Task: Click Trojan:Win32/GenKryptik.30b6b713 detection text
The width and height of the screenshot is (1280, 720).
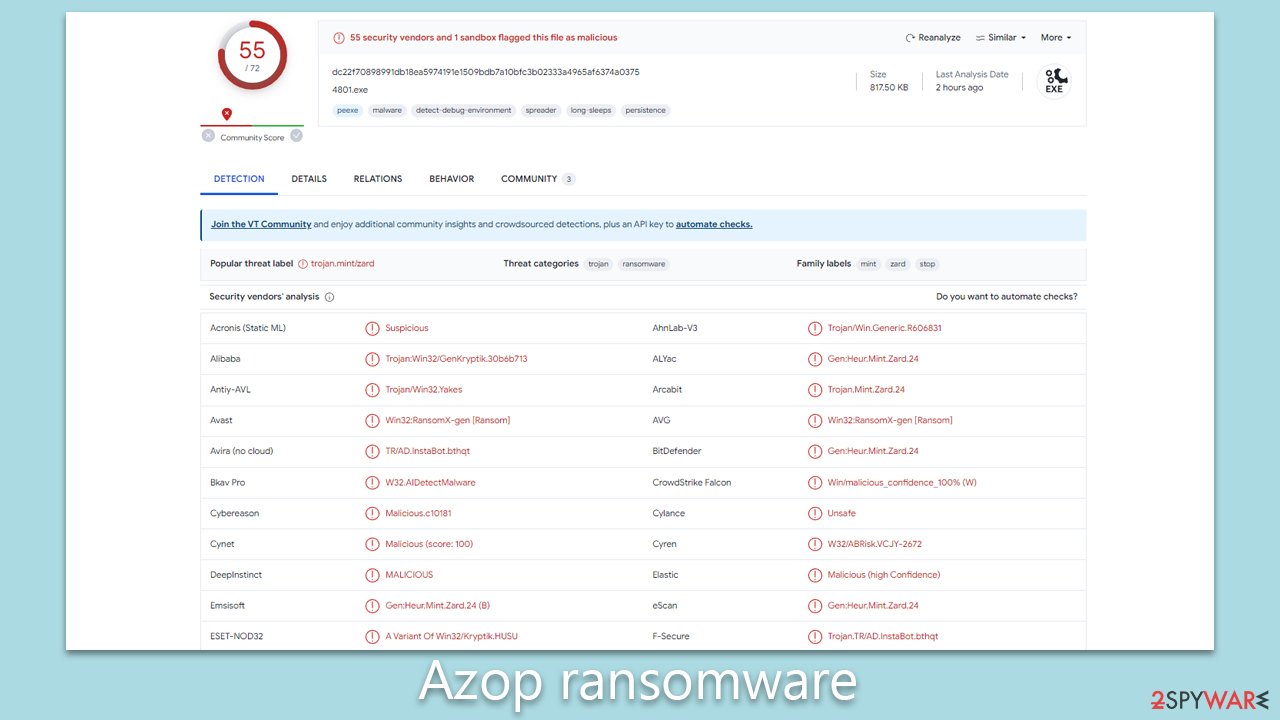Action: click(x=456, y=359)
